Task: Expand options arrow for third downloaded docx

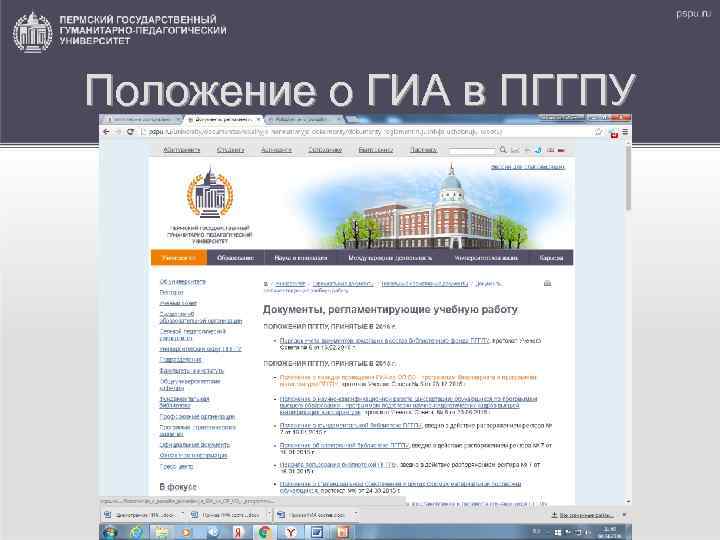Action: 355,515
